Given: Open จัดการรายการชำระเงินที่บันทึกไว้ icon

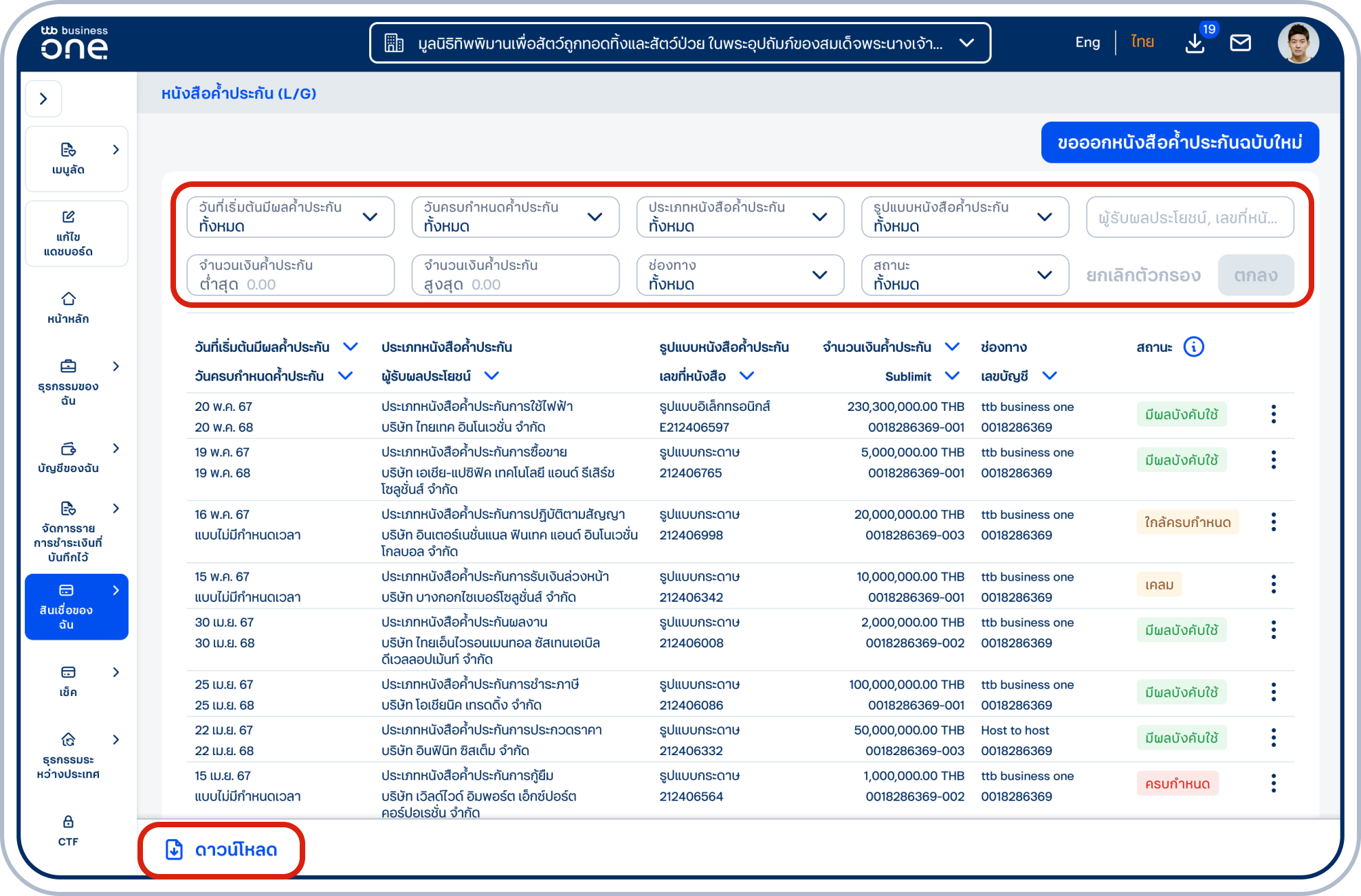Looking at the screenshot, I should click(68, 508).
